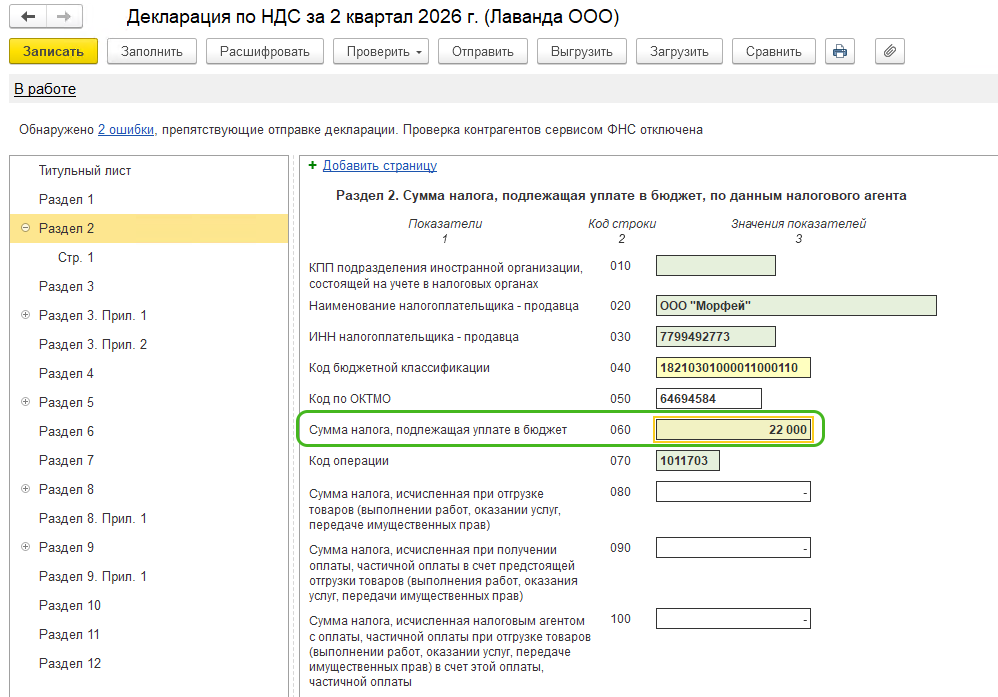This screenshot has height=697, width=998.
Task: Select Раздел 9 row label
Action: 66,547
